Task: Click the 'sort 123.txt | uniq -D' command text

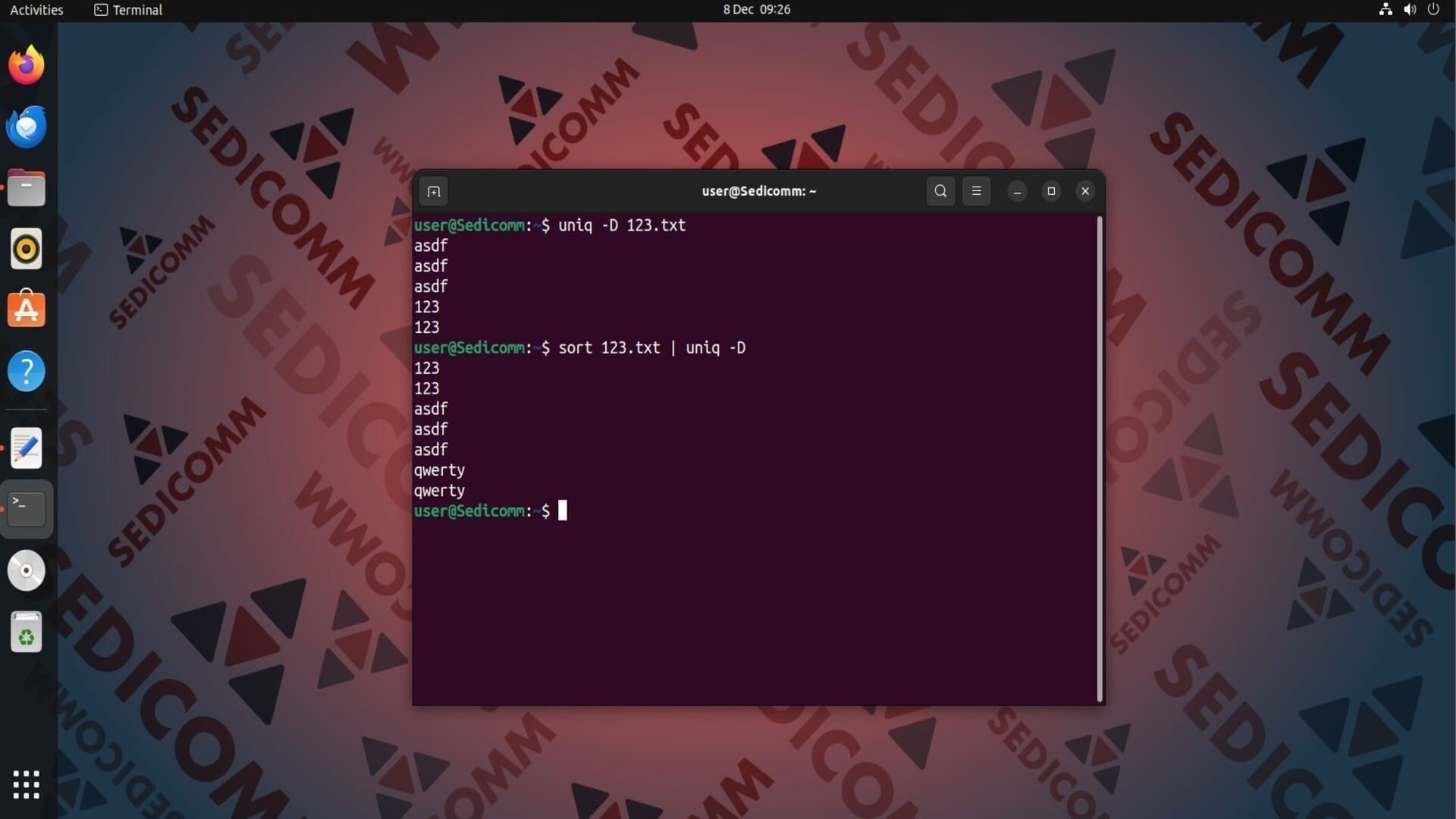Action: (652, 348)
